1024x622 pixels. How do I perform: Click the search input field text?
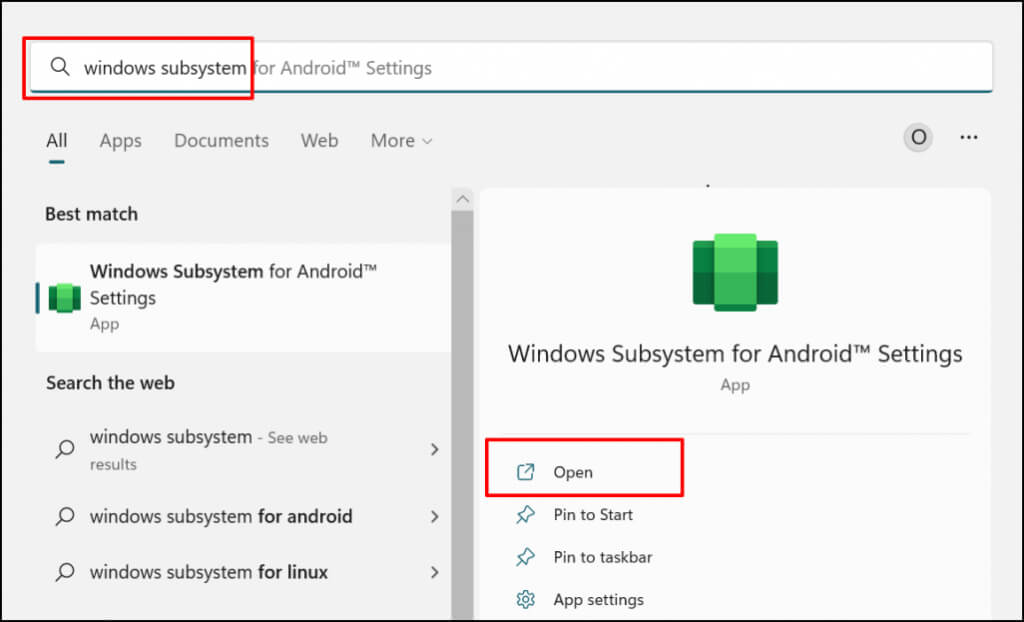[x=258, y=68]
